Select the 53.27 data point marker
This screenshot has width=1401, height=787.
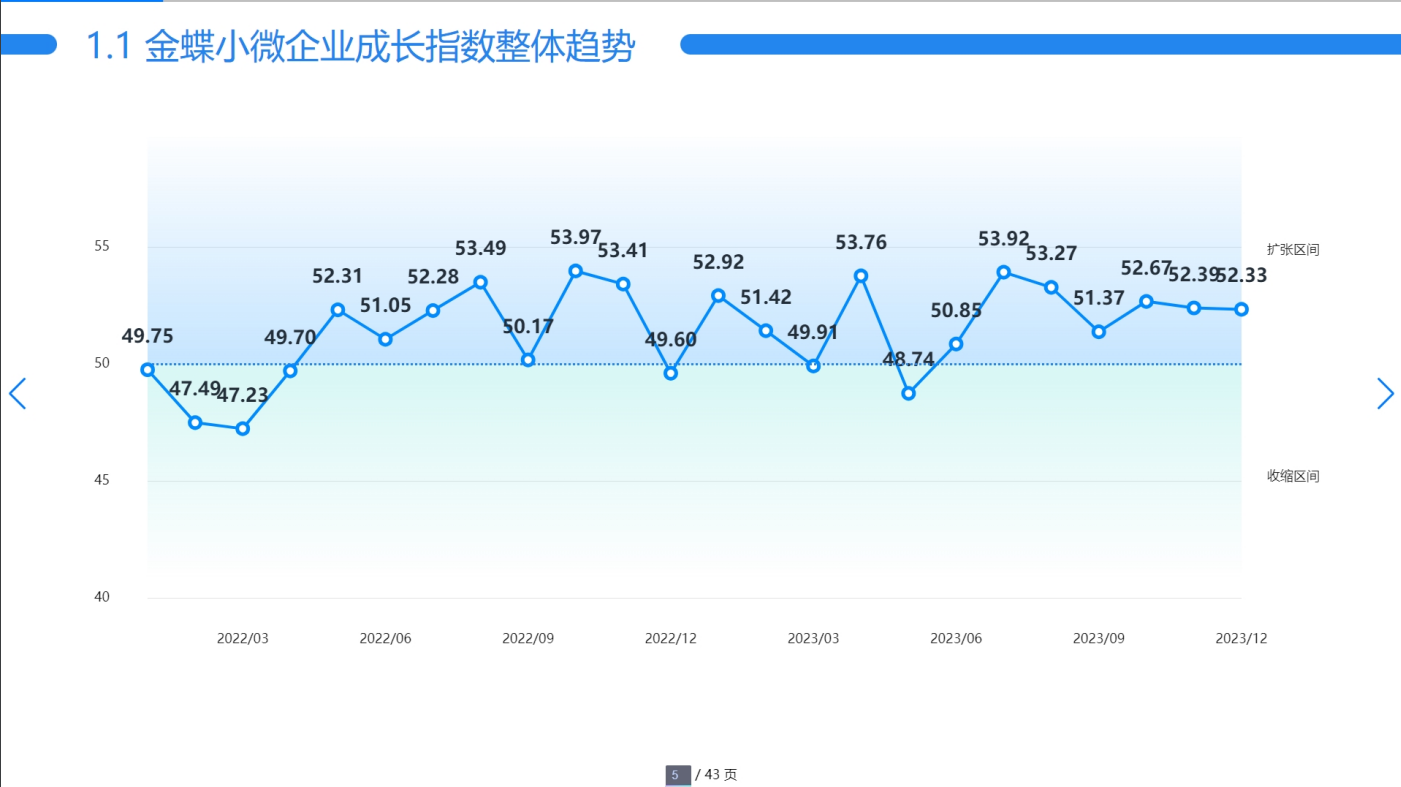[1051, 288]
